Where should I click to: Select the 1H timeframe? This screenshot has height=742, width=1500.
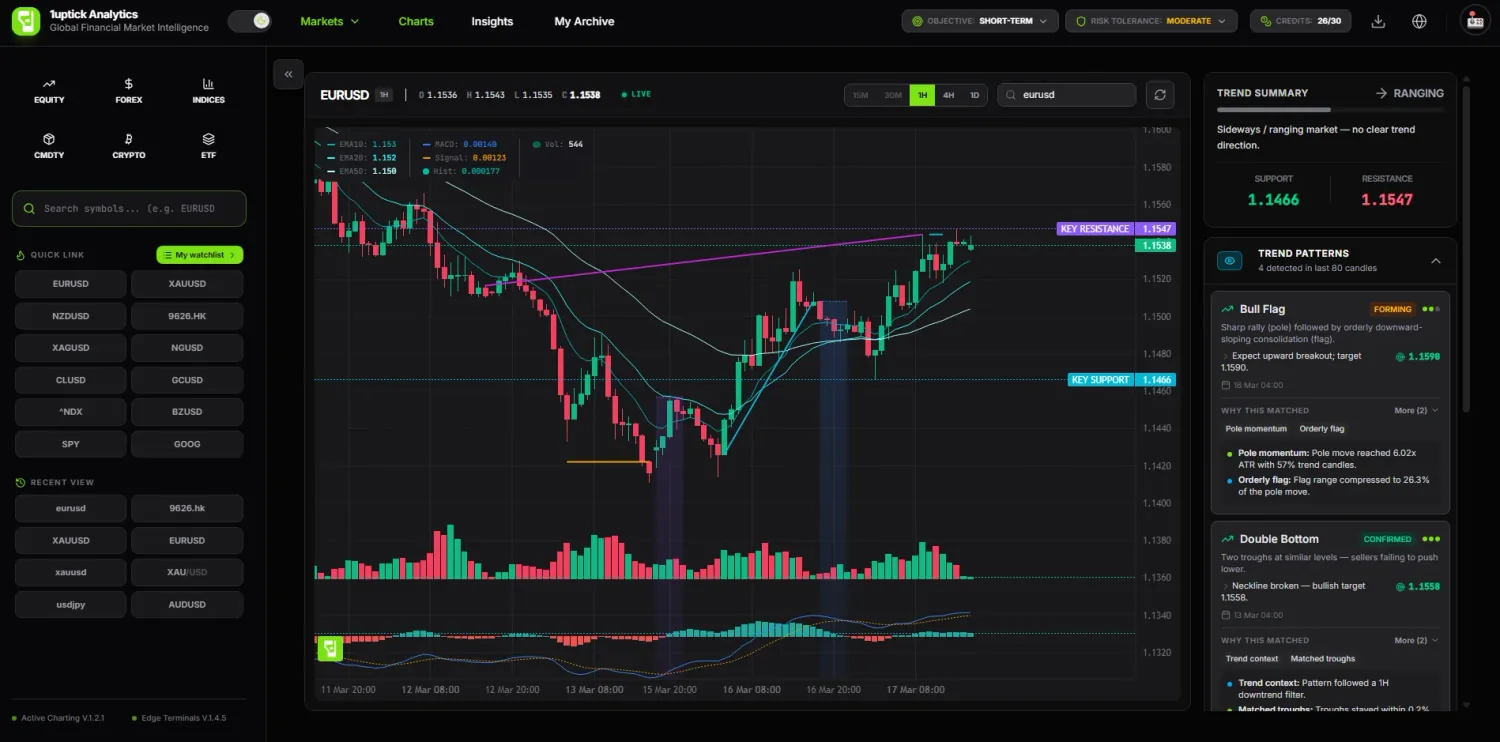pyautogui.click(x=922, y=95)
